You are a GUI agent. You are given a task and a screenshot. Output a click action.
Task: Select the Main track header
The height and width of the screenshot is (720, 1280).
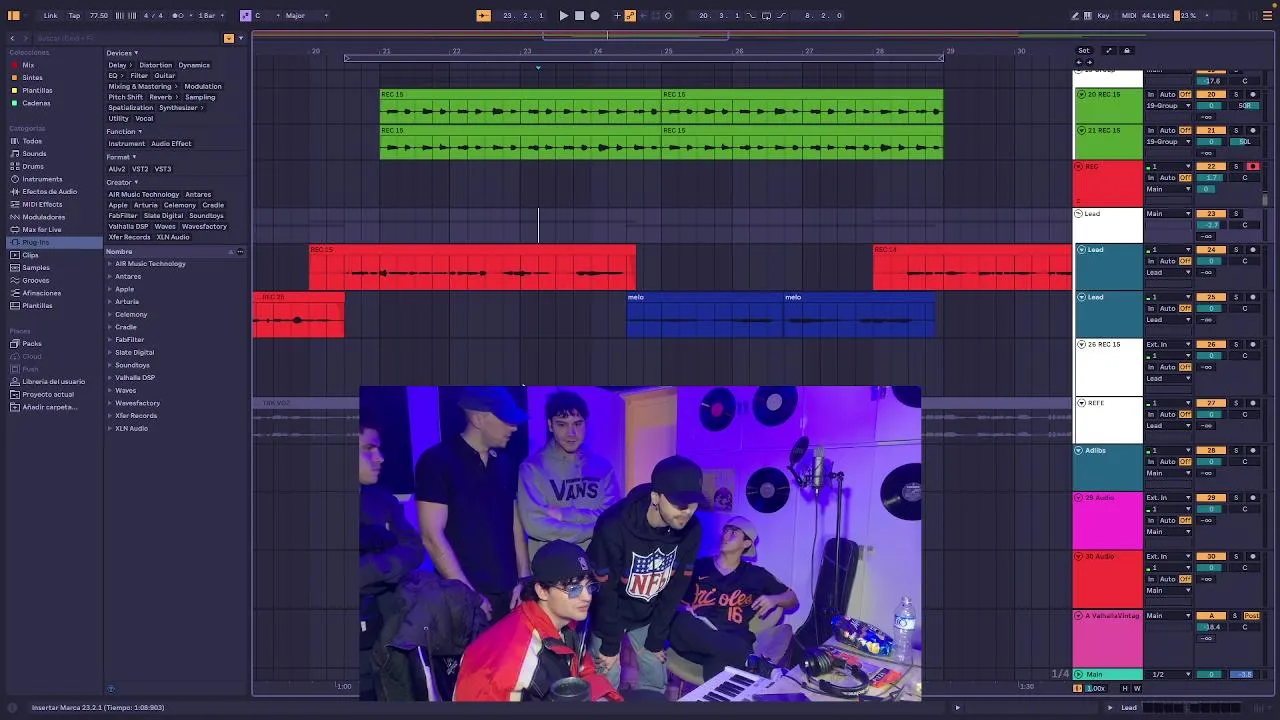(x=1108, y=674)
